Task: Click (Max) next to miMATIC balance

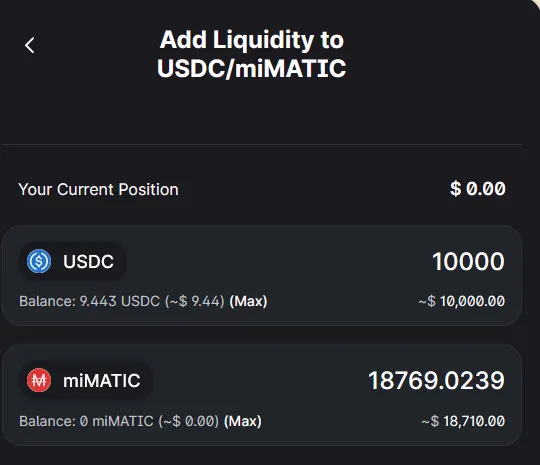Action: tap(243, 421)
